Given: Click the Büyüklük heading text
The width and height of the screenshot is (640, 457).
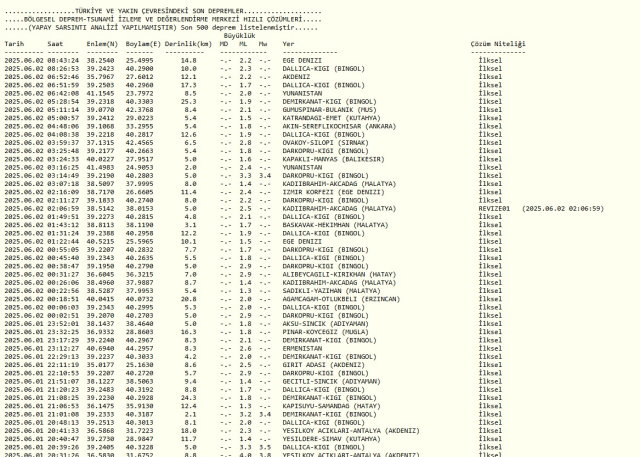Looking at the screenshot, I should click(239, 36).
